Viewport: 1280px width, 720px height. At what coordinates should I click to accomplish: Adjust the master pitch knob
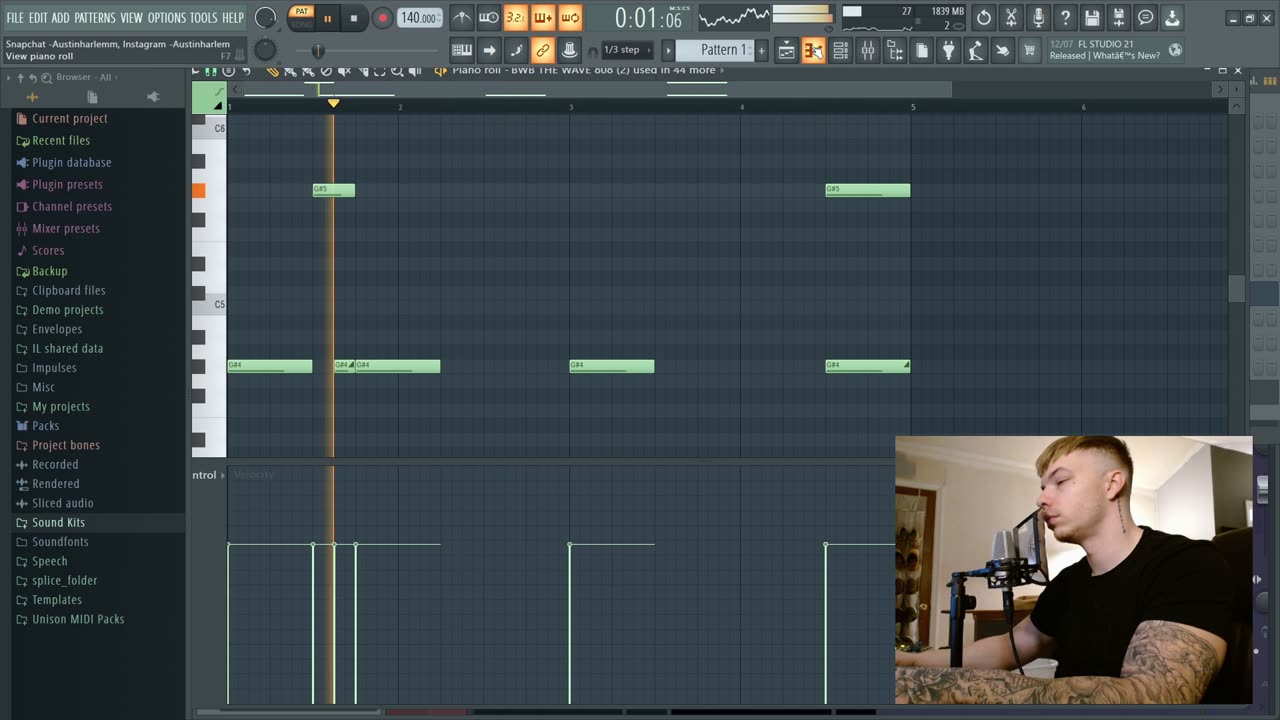click(x=265, y=50)
